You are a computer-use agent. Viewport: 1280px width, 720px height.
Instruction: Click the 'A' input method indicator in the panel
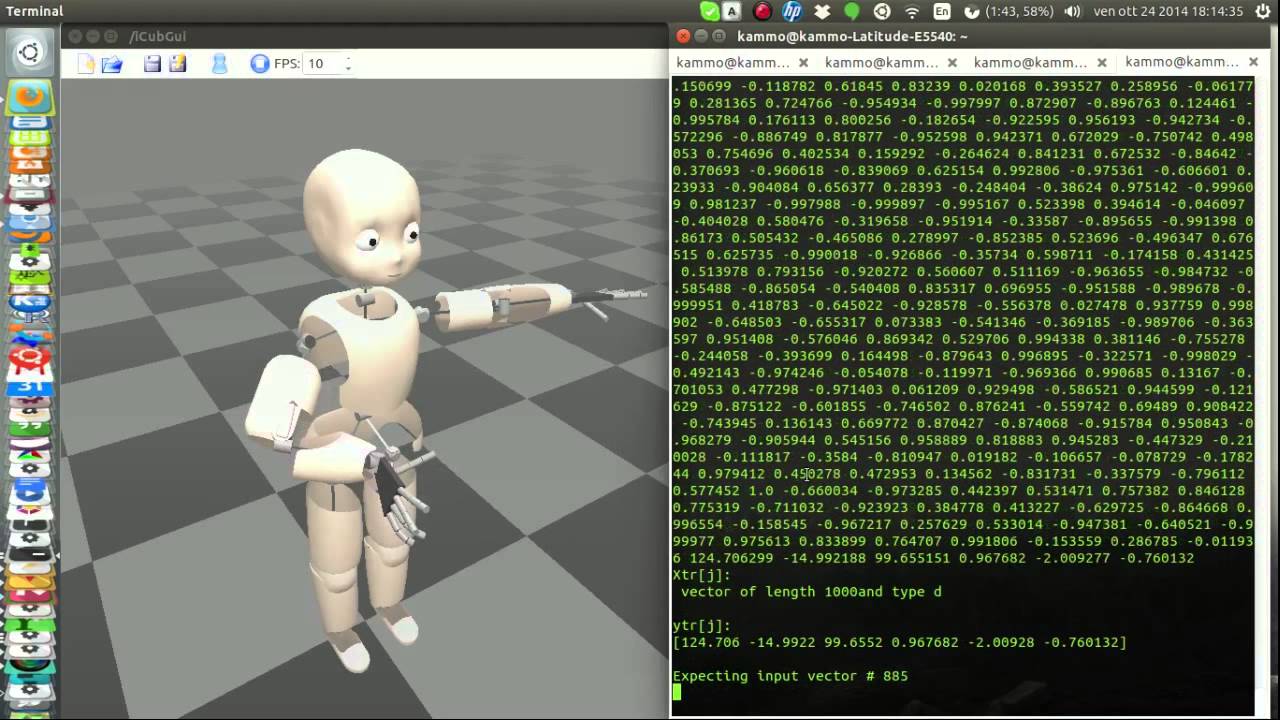click(x=733, y=11)
